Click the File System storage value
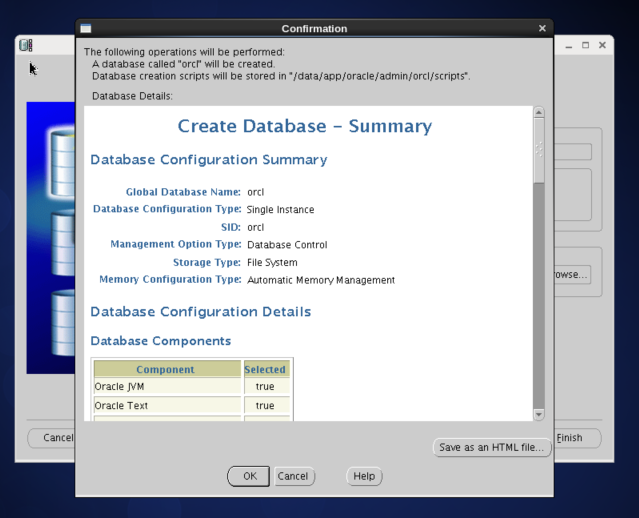 272,262
